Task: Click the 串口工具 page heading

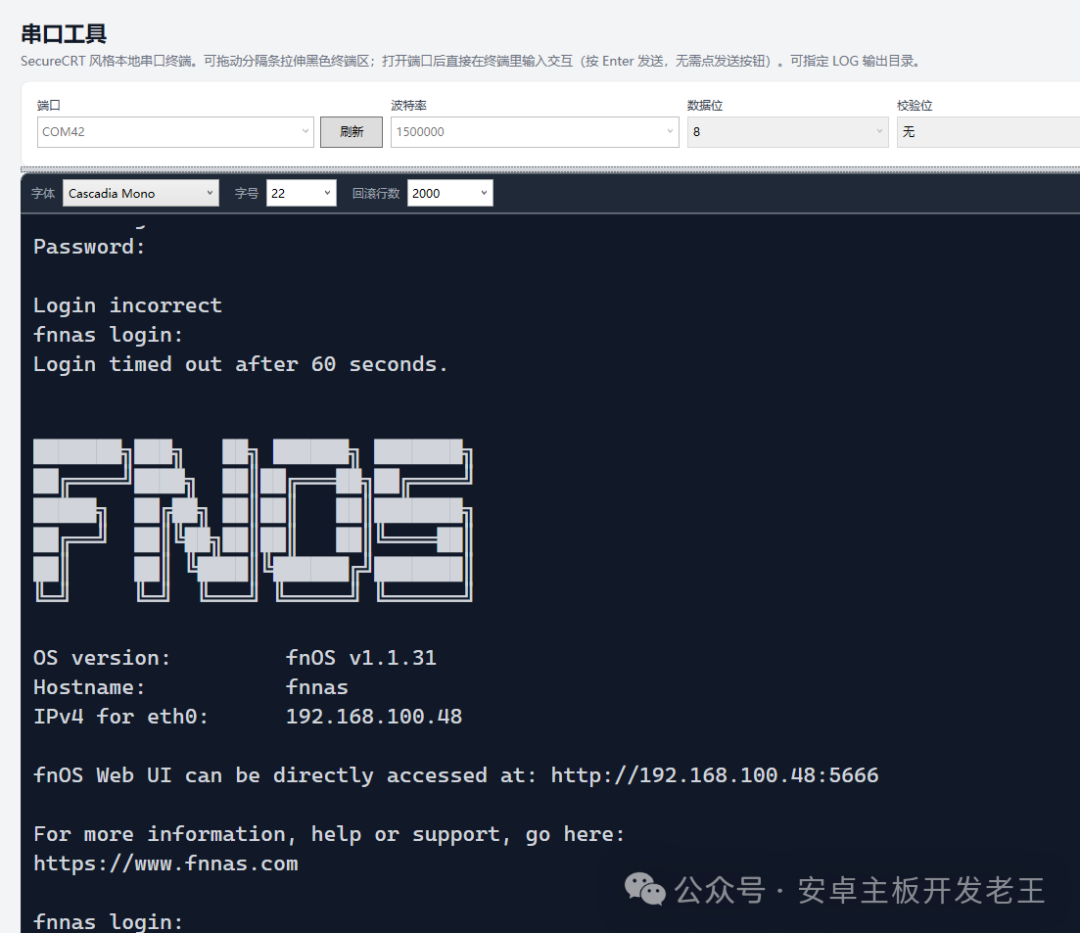Action: [64, 34]
